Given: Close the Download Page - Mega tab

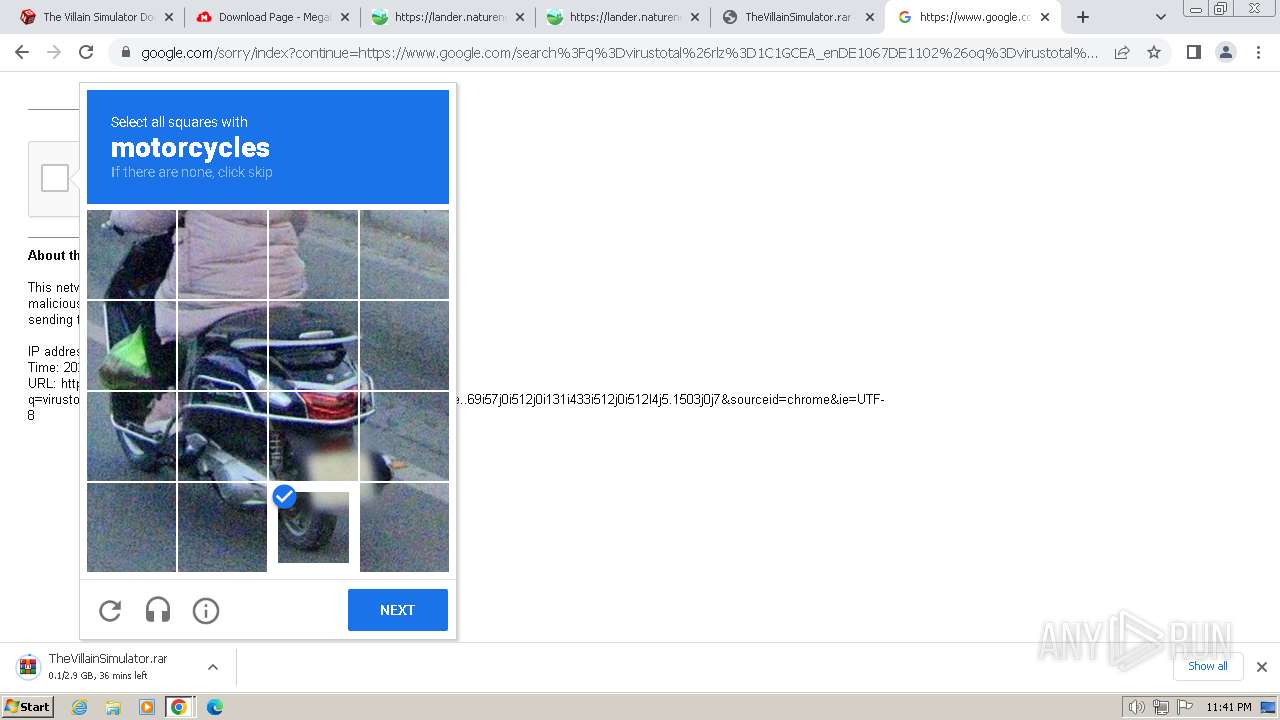Looking at the screenshot, I should pos(344,17).
